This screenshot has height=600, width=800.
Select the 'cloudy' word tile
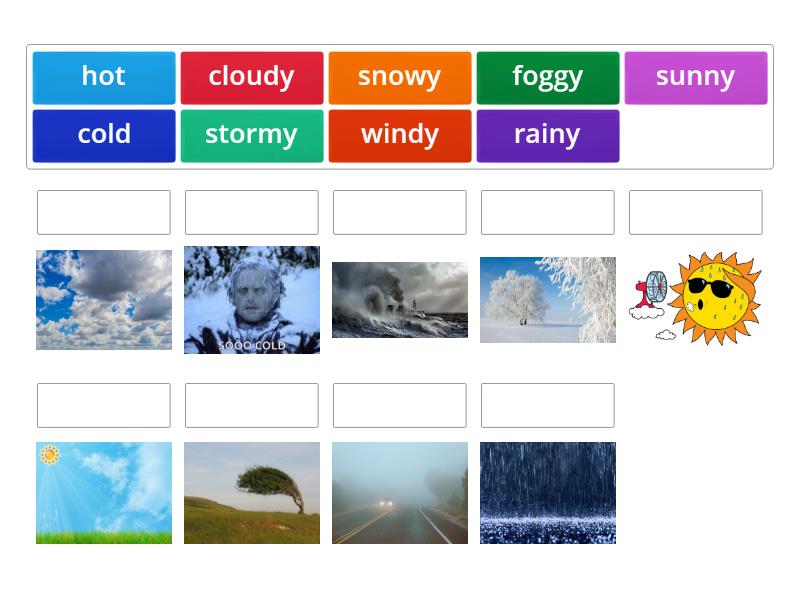251,76
